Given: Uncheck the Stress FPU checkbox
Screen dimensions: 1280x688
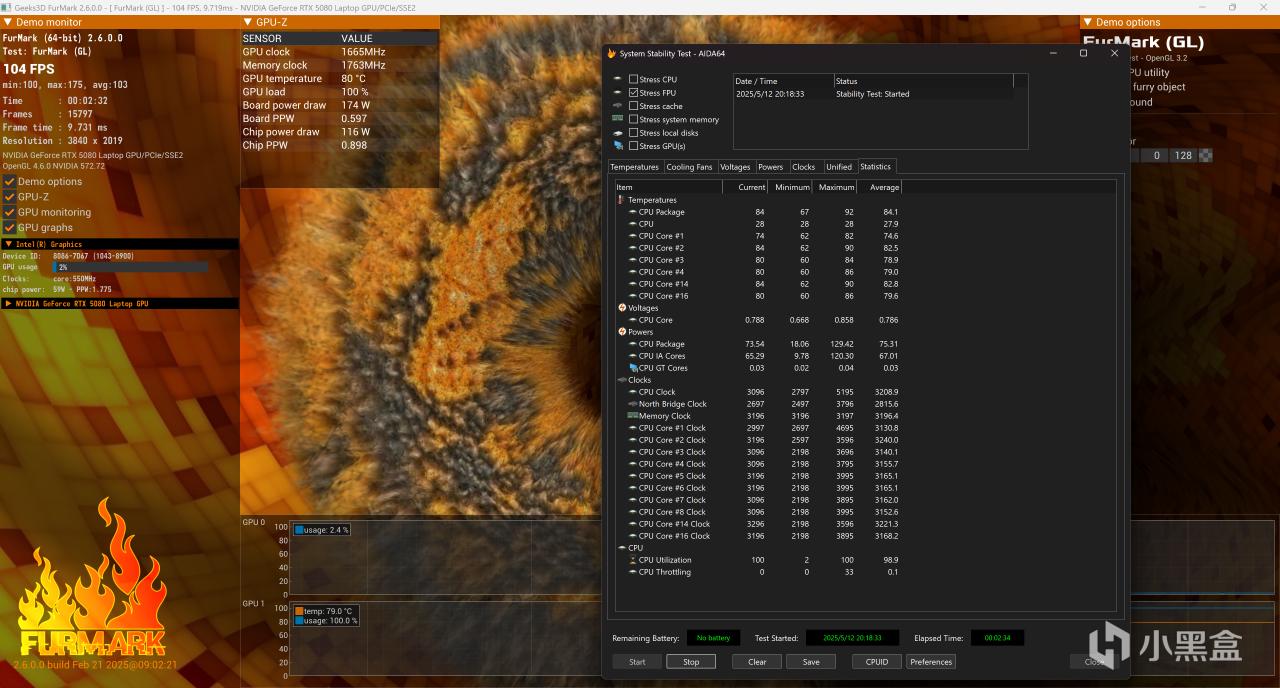Looking at the screenshot, I should click(633, 93).
